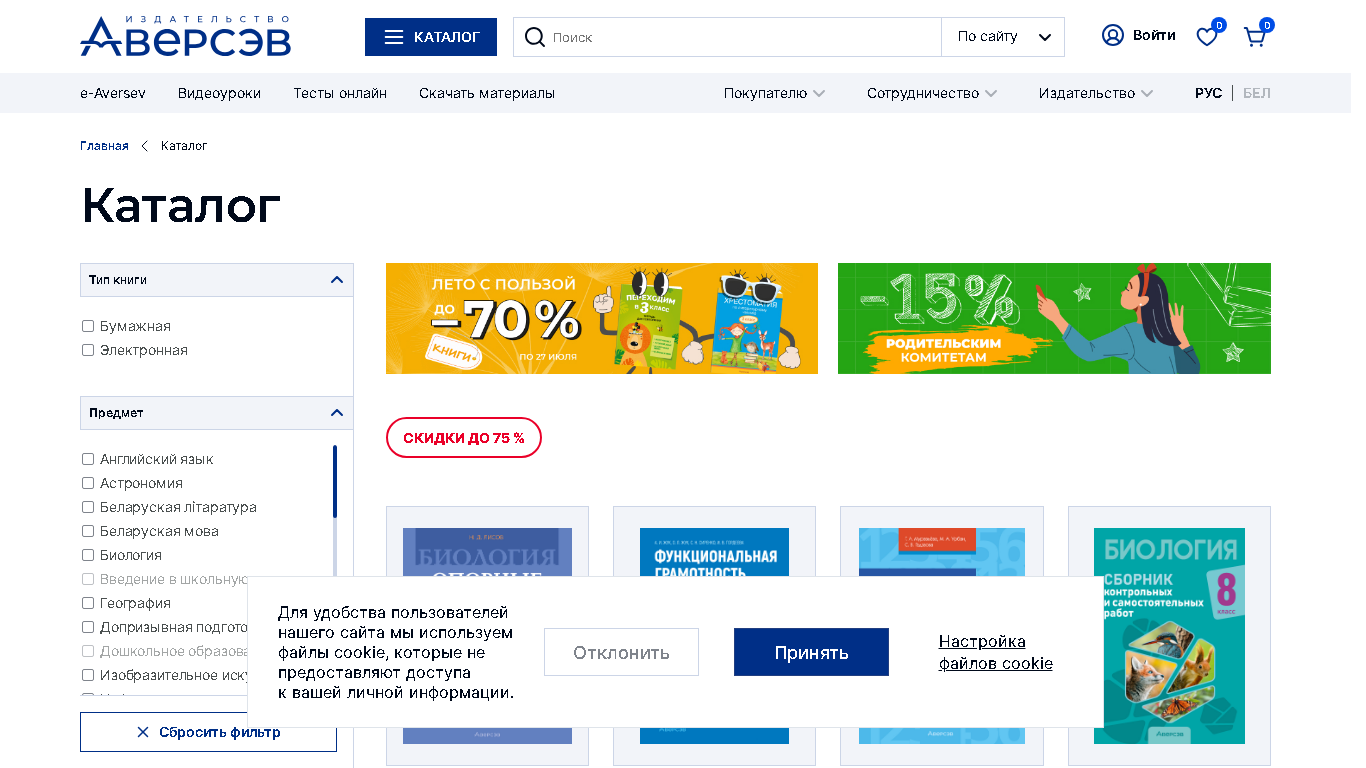Click Принять to accept cookies

coord(811,652)
